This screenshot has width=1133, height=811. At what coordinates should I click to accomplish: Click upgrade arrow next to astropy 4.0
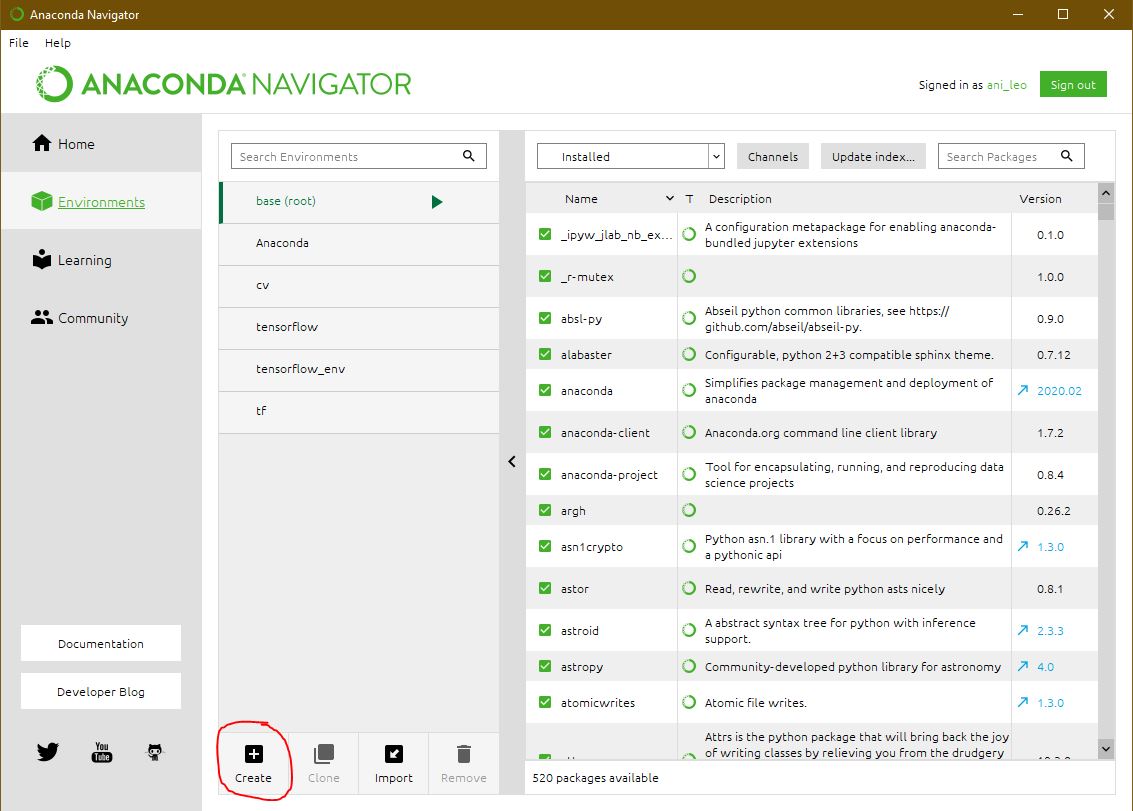1022,666
